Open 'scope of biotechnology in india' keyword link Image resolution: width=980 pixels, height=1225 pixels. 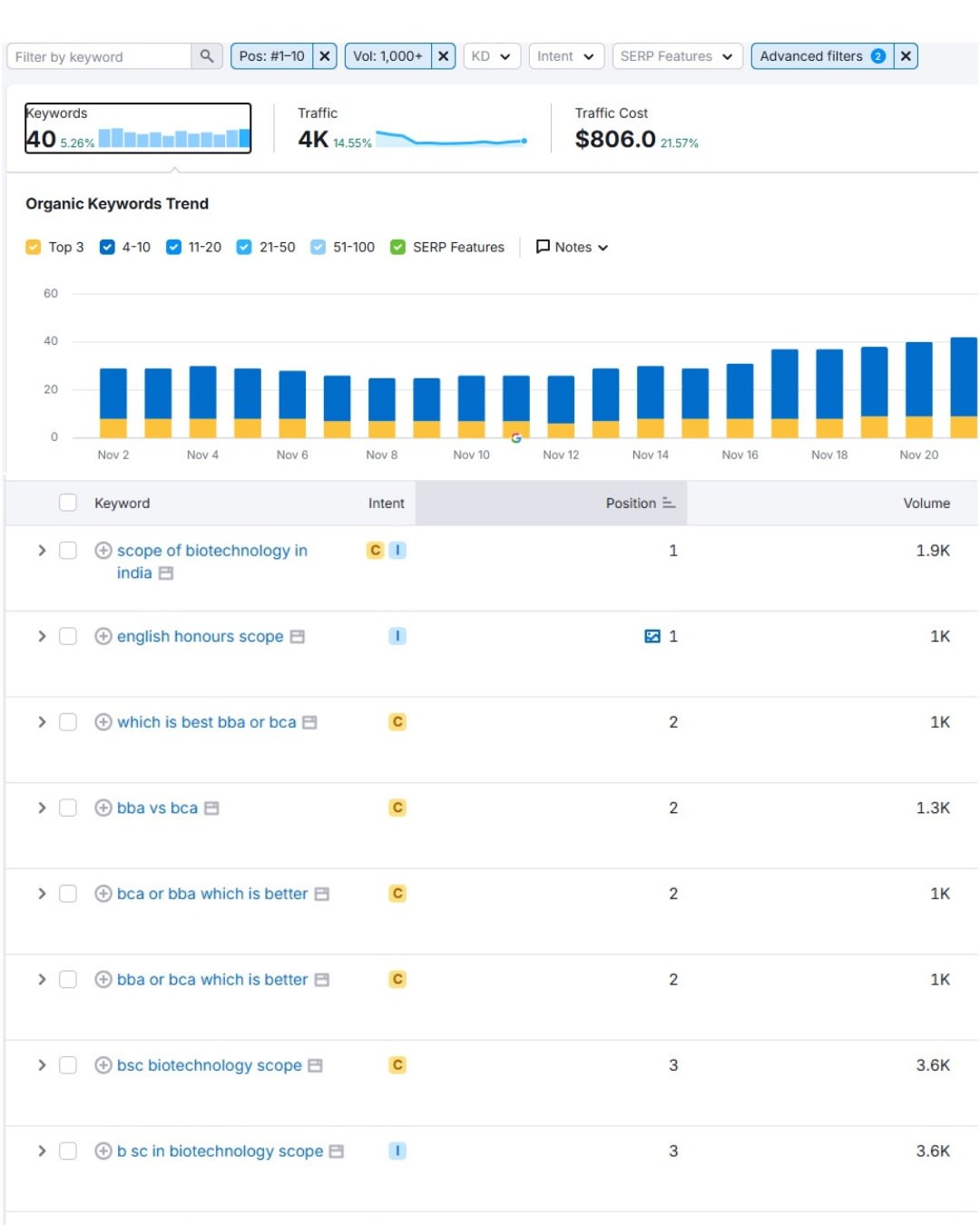pos(211,551)
